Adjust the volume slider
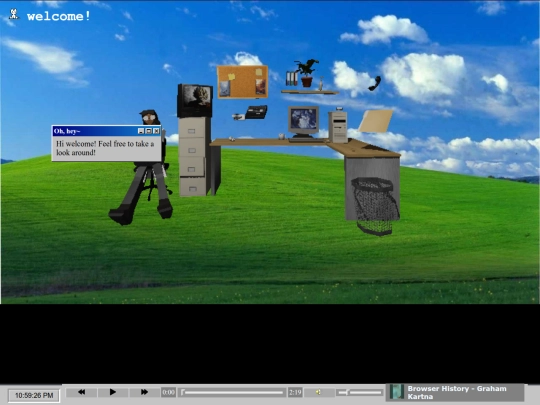Viewport: 540px width, 405px height. point(360,392)
